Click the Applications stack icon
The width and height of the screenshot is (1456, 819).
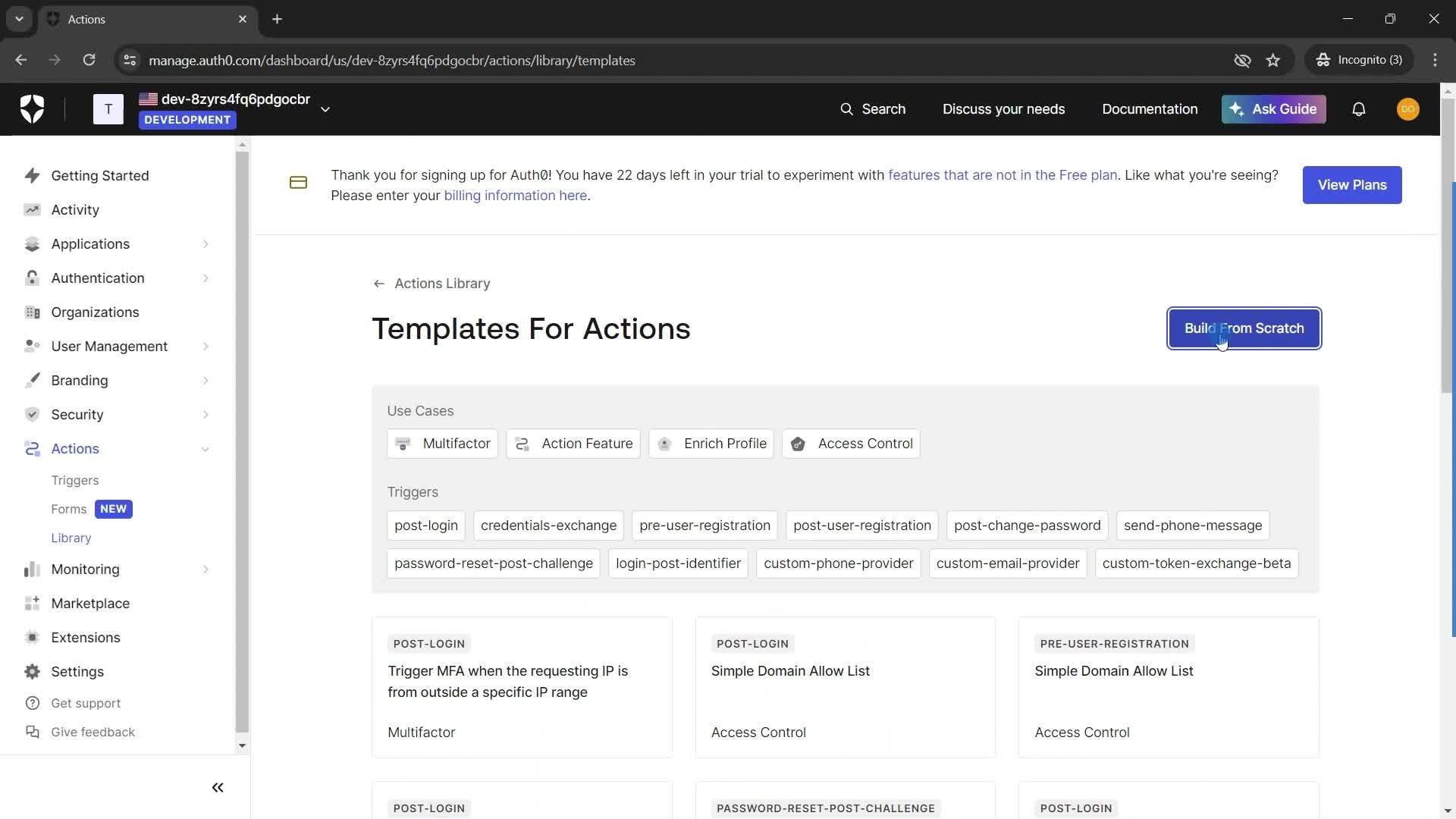[32, 244]
